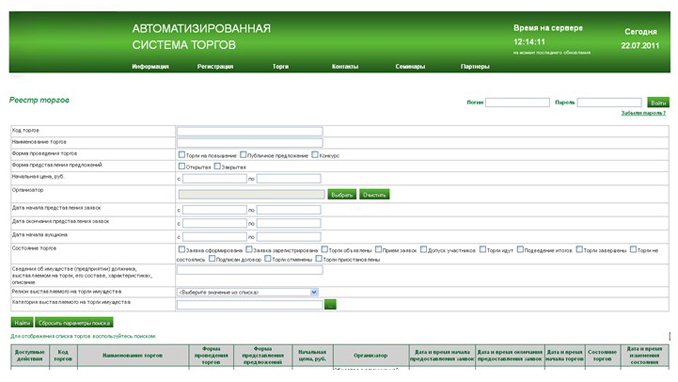Click the Начальная цена 'с' field
This screenshot has height=382, width=678.
point(214,179)
